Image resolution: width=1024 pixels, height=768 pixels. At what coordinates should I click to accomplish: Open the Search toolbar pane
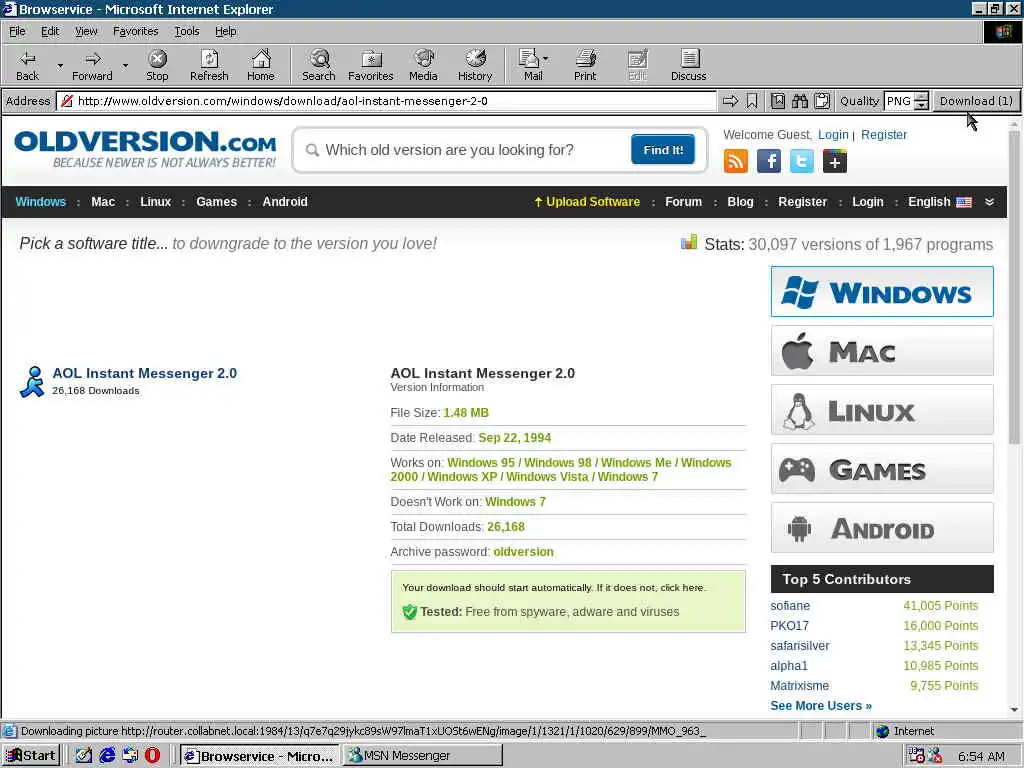click(319, 66)
